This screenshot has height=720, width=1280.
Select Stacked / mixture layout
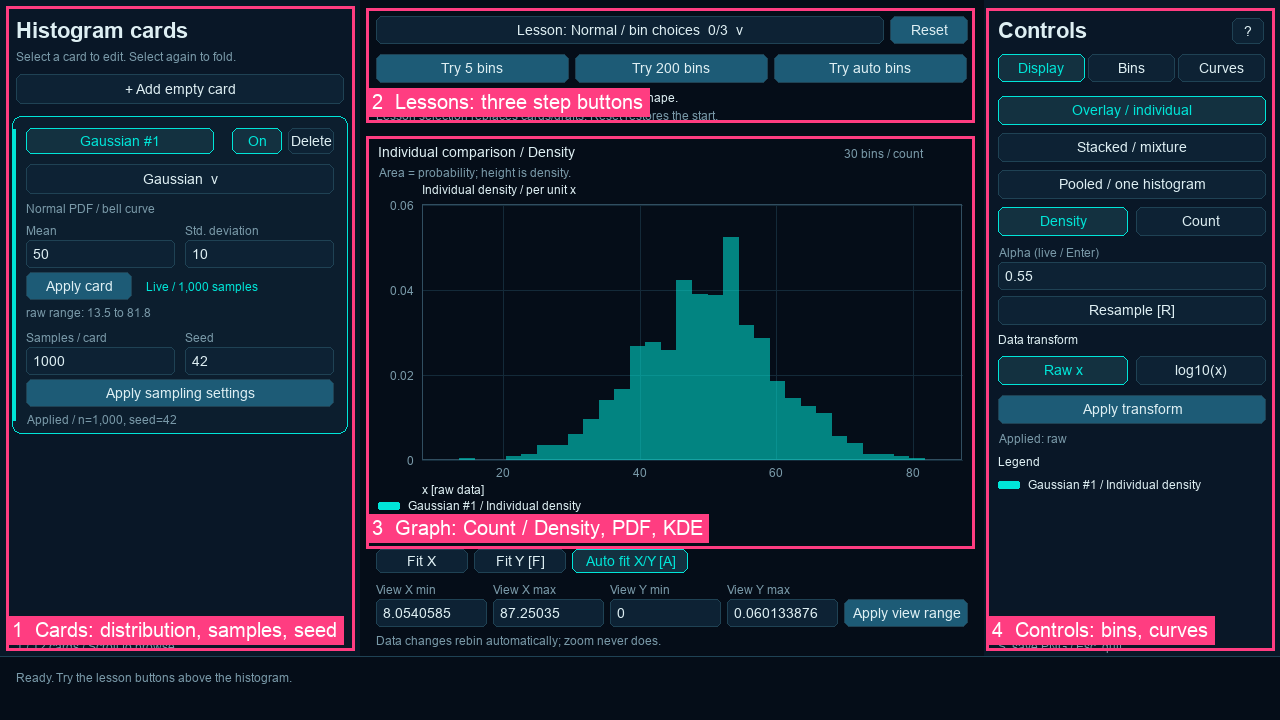click(x=1132, y=147)
